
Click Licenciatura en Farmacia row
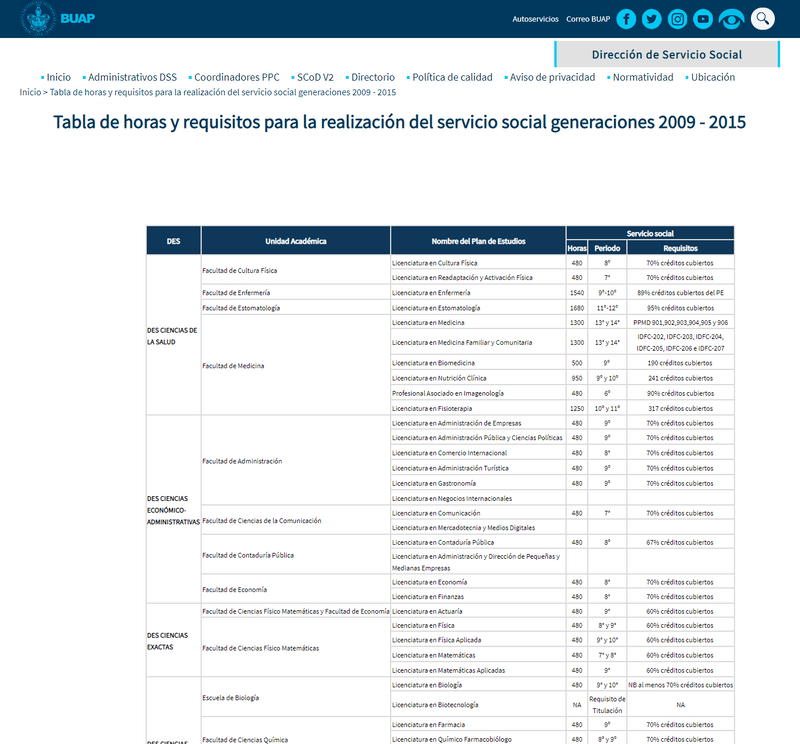pos(478,725)
